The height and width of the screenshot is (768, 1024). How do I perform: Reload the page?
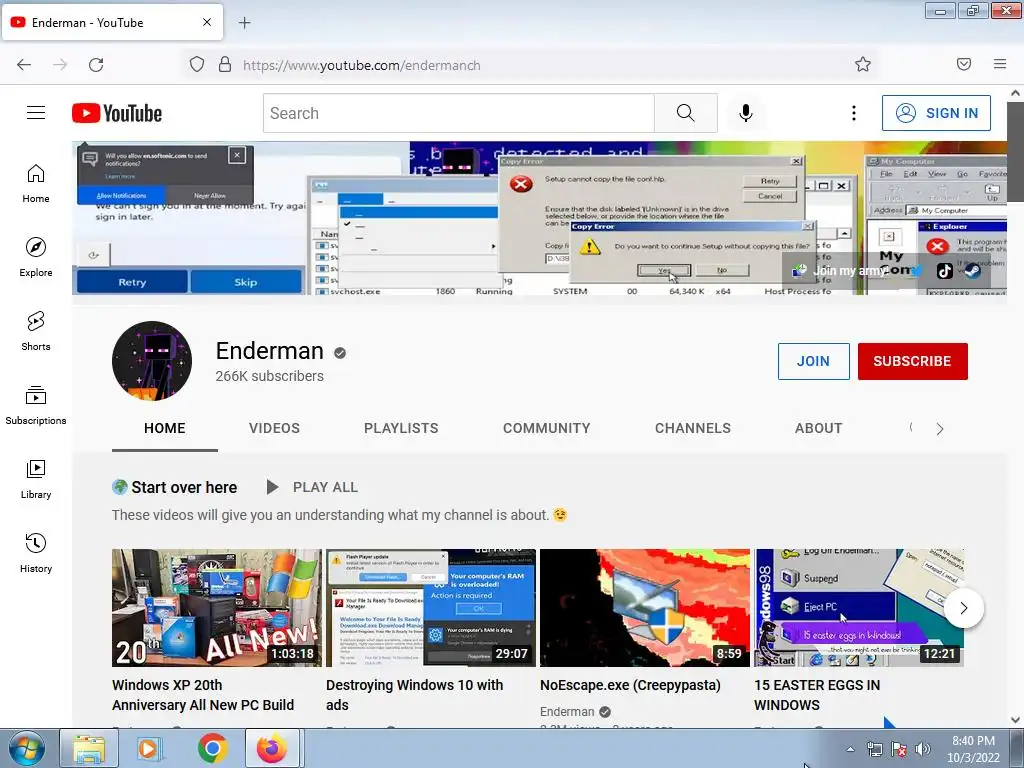coord(96,65)
